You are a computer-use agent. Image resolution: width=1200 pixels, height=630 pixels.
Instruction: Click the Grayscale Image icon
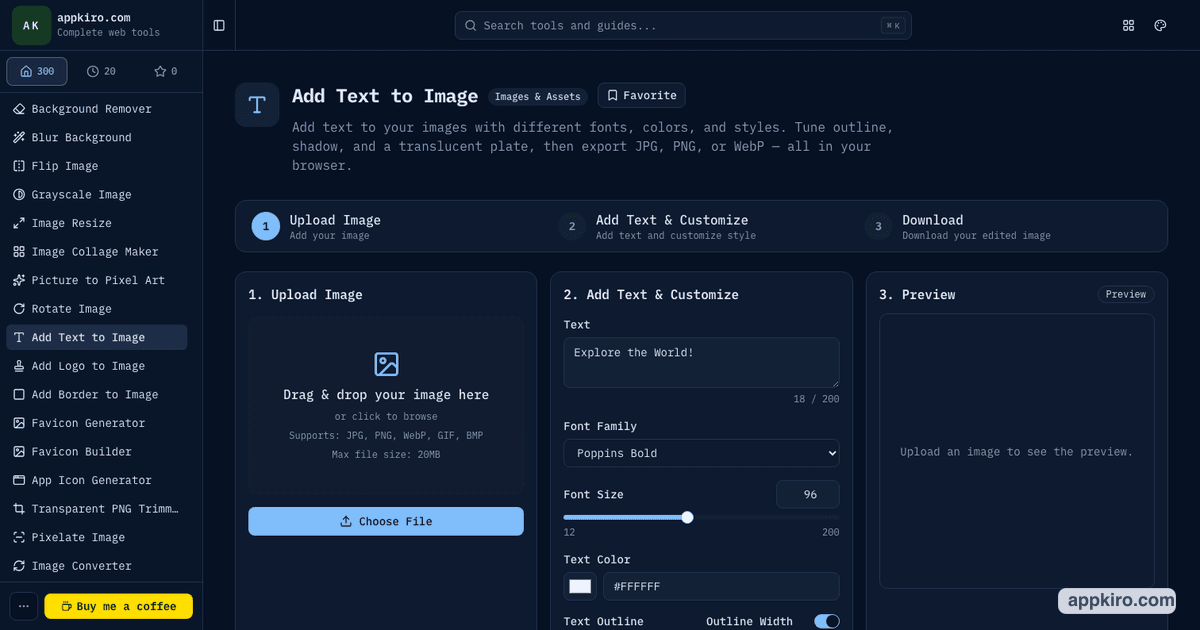pos(19,194)
